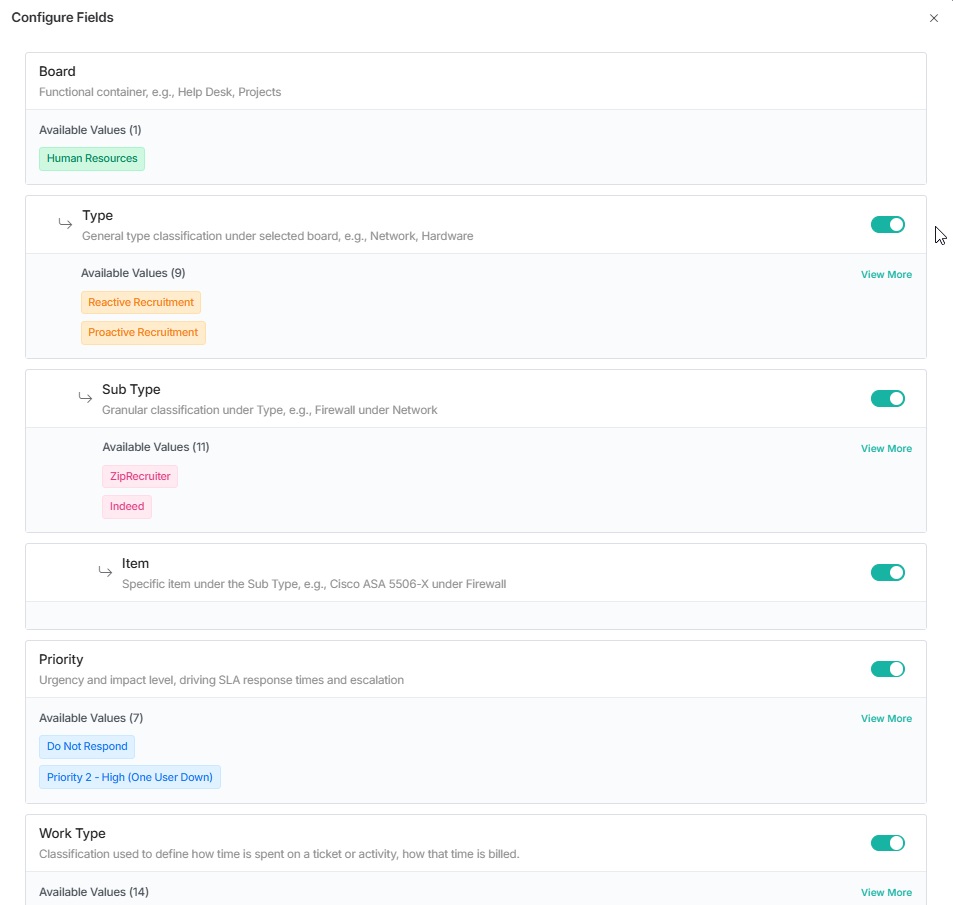Close the Configure Fields dialog

[x=933, y=18]
